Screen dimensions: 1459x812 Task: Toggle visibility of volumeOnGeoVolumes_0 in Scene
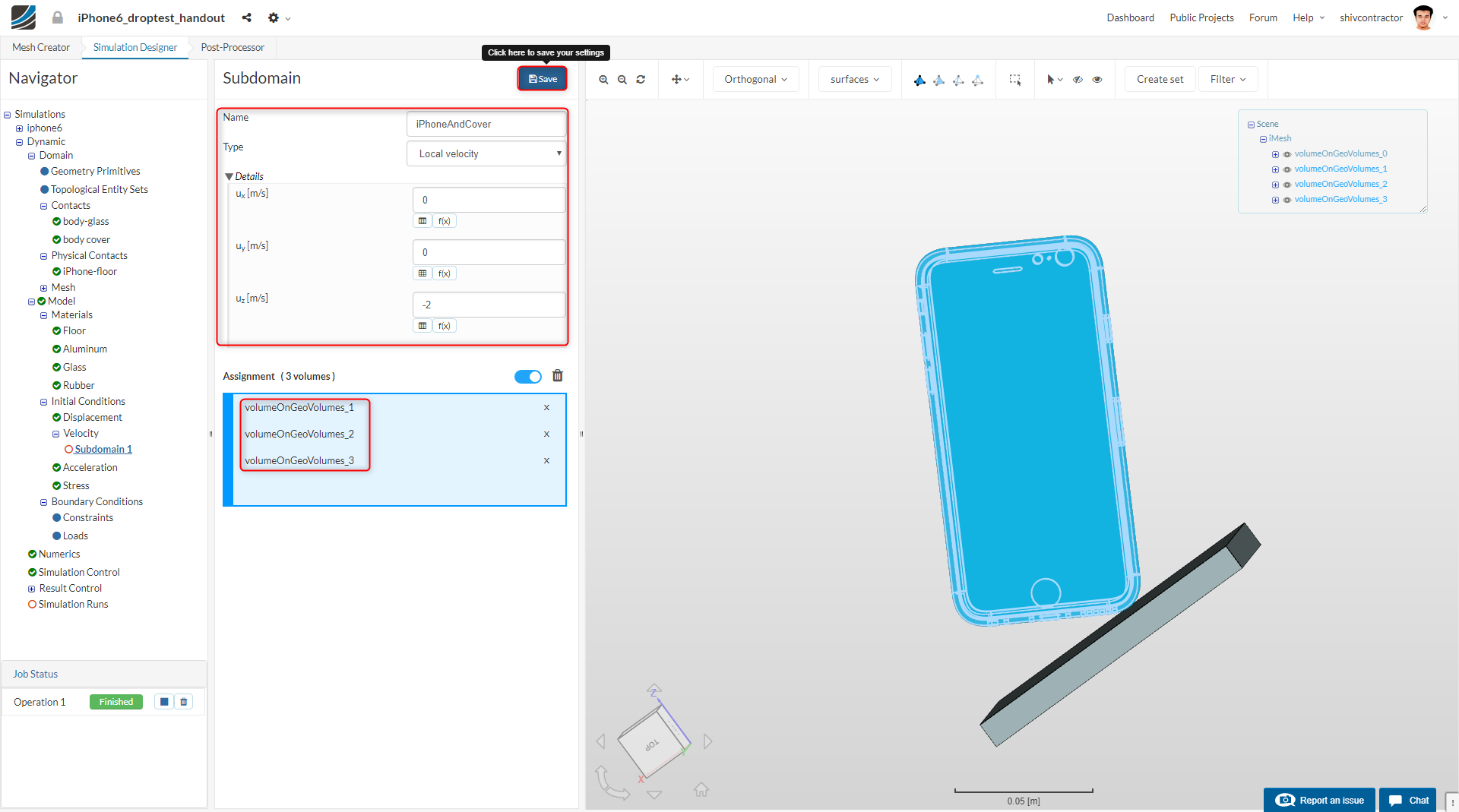(x=1287, y=154)
